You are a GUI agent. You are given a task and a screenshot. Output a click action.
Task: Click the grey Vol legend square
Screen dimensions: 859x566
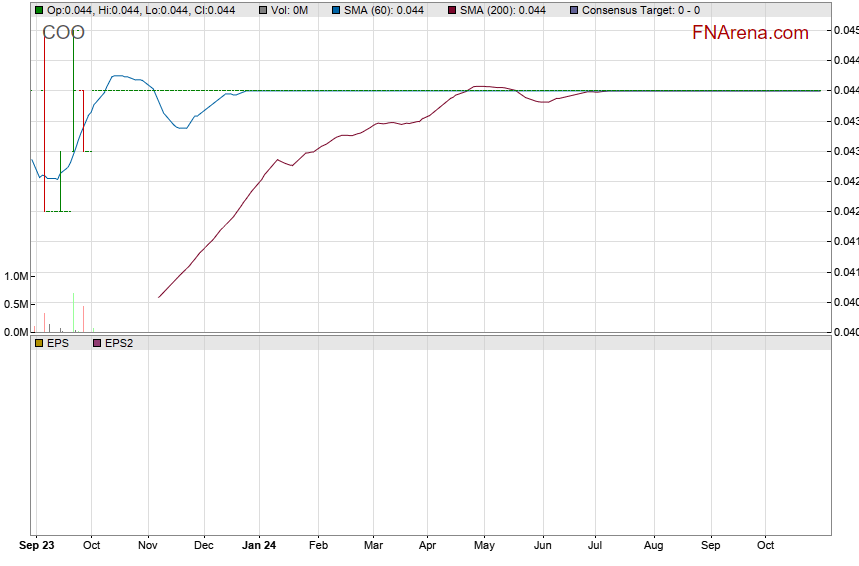point(262,10)
